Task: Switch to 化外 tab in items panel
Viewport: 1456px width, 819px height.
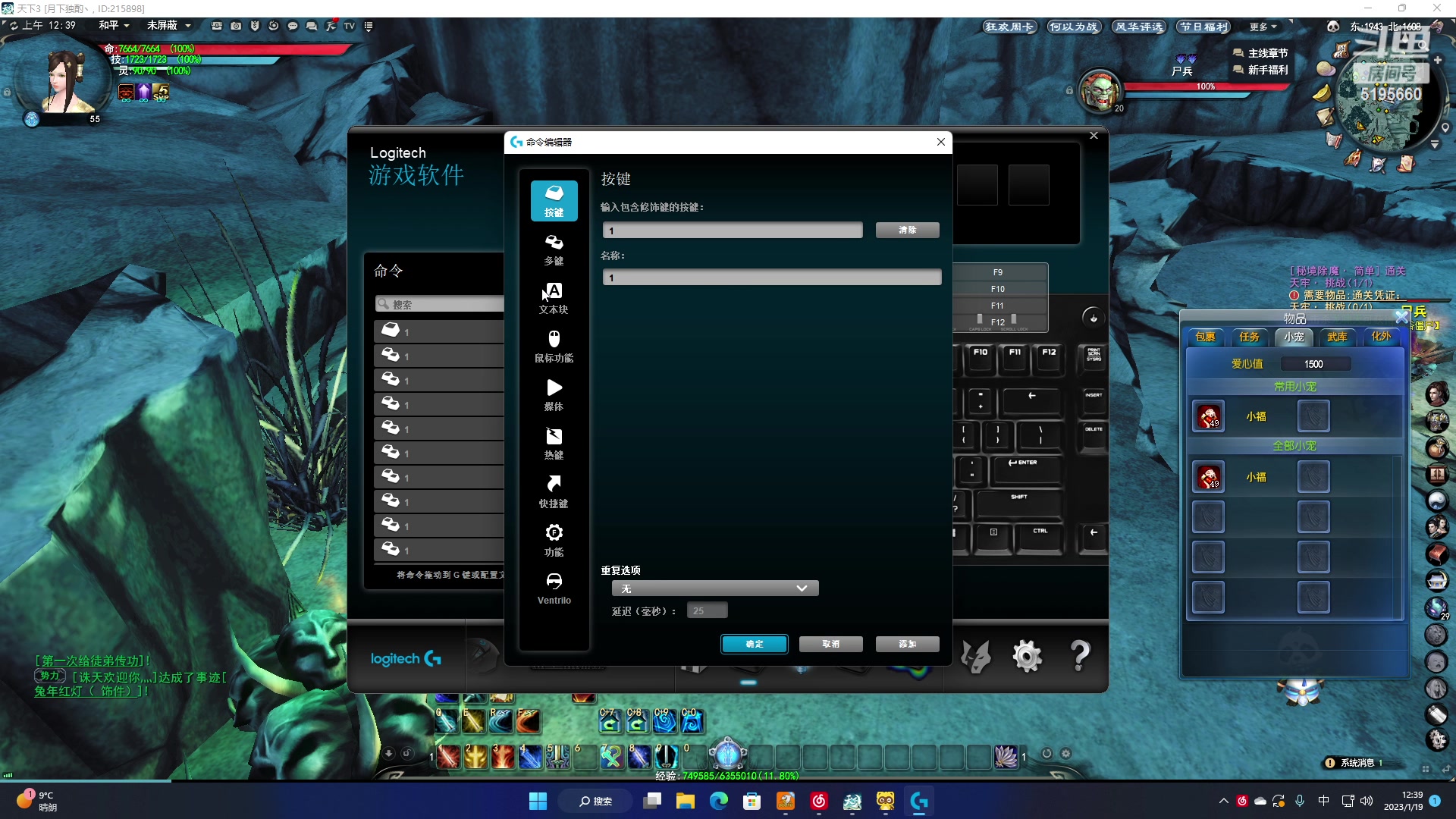Action: (x=1382, y=337)
